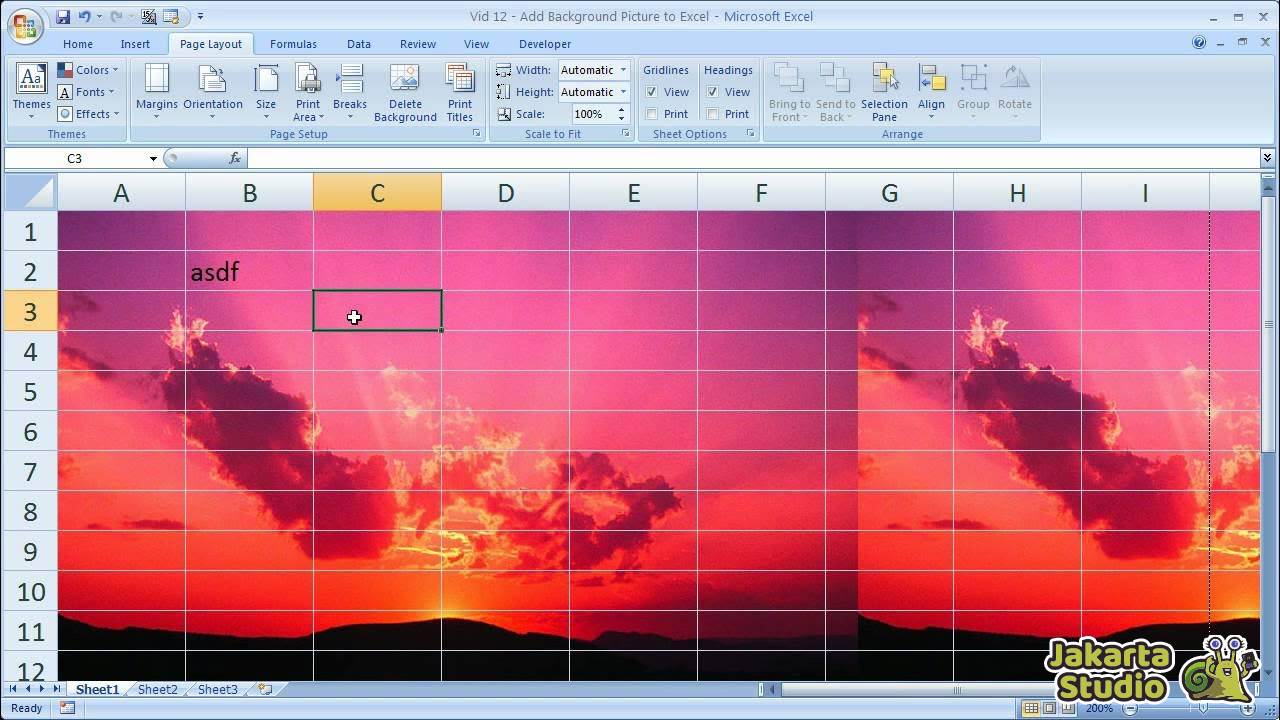Image resolution: width=1280 pixels, height=720 pixels.
Task: Open the Sheet2 worksheet tab
Action: point(157,689)
